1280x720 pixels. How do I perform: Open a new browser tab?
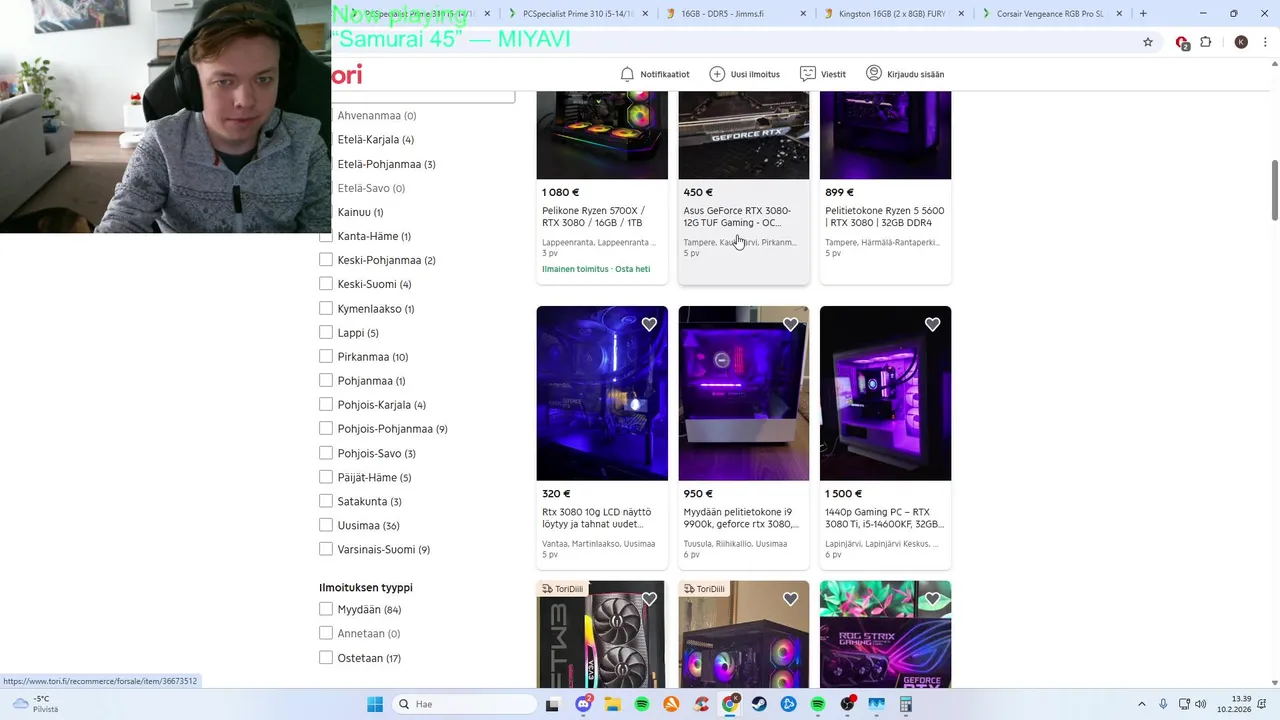pyautogui.click(x=1143, y=13)
